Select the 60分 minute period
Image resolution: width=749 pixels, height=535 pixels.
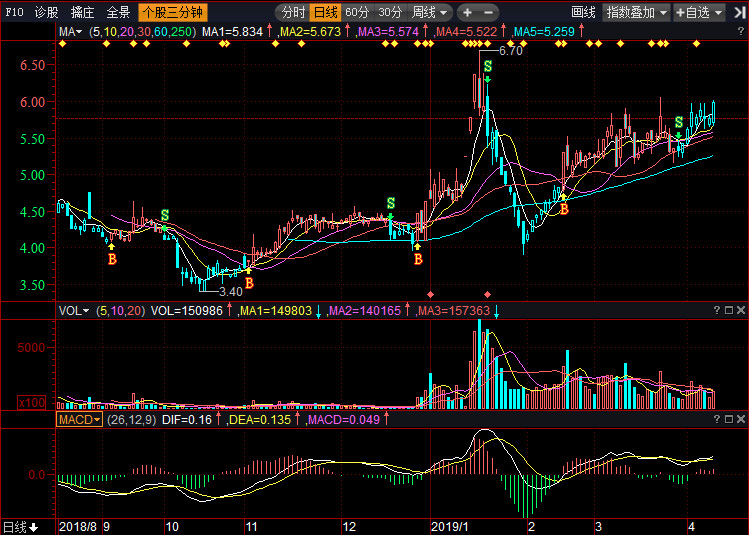[x=357, y=13]
